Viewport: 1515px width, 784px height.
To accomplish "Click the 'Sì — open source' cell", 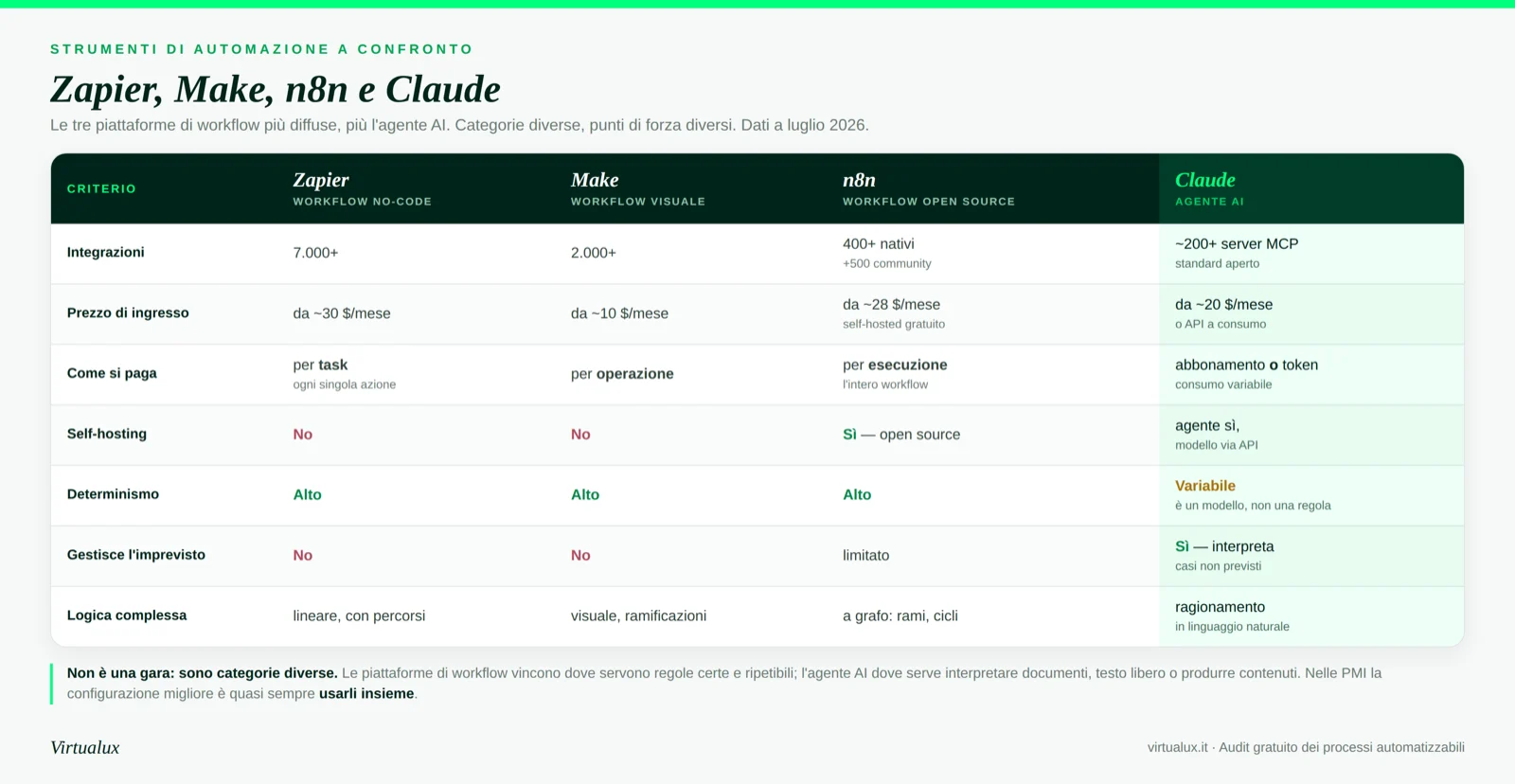I will [x=901, y=435].
